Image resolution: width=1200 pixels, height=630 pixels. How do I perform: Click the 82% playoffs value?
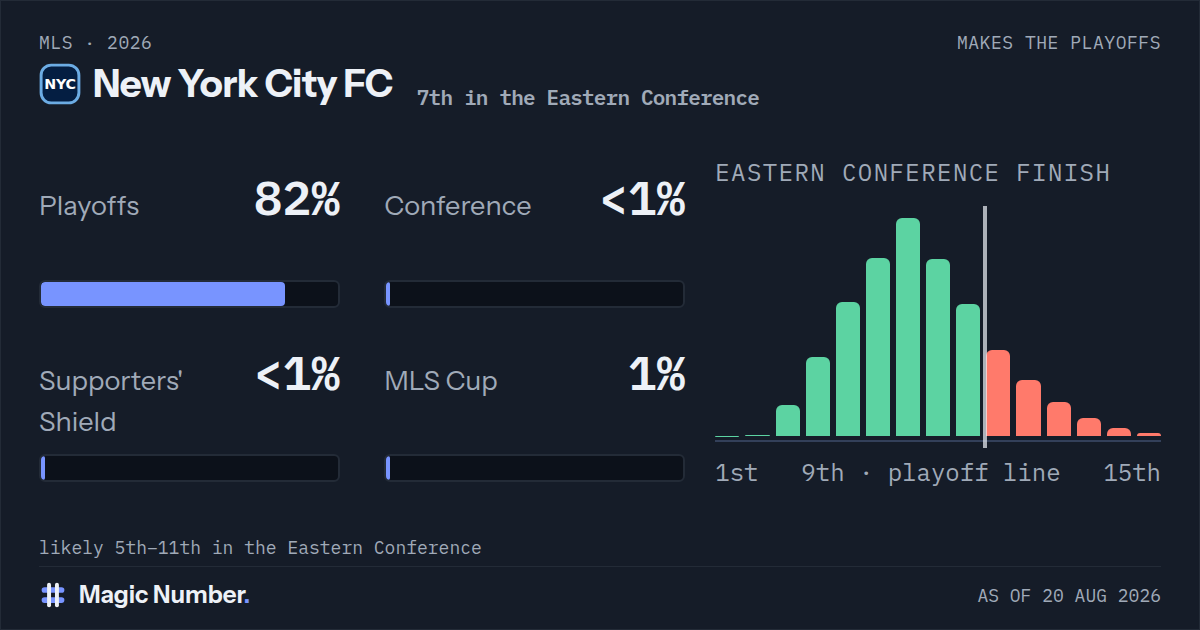[297, 200]
